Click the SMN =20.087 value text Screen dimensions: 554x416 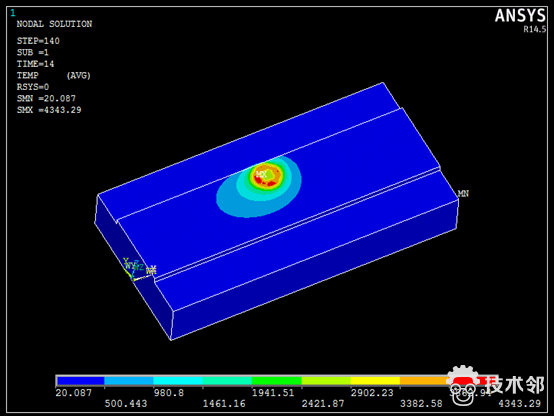point(46,98)
